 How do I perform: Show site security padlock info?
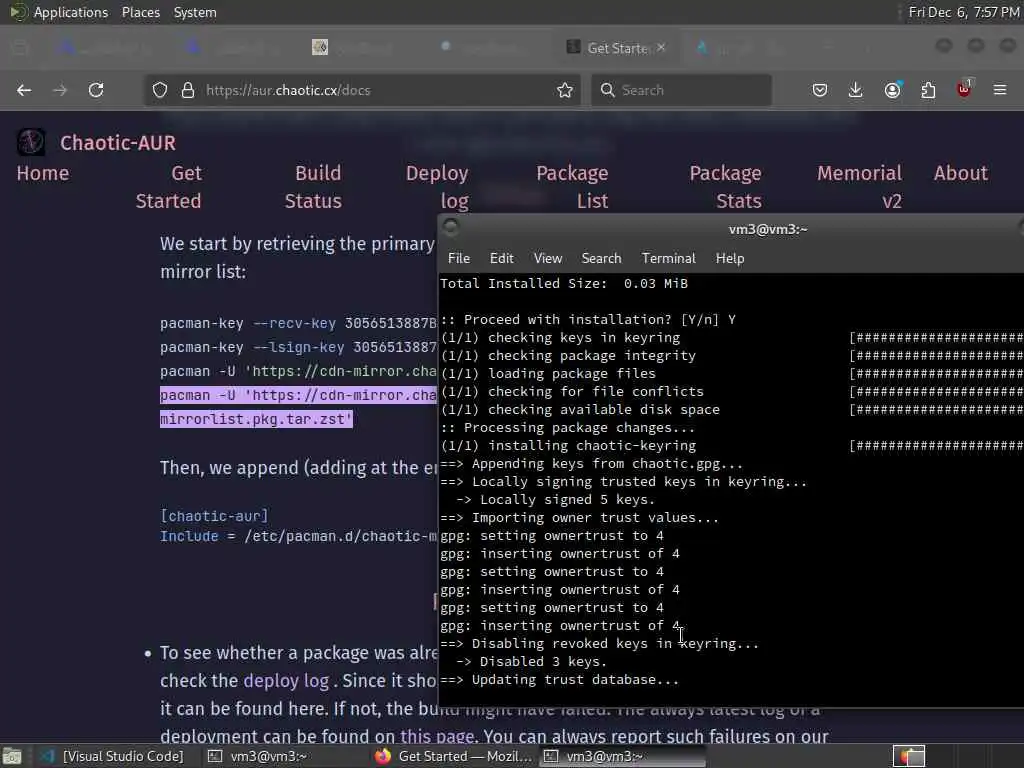click(188, 90)
